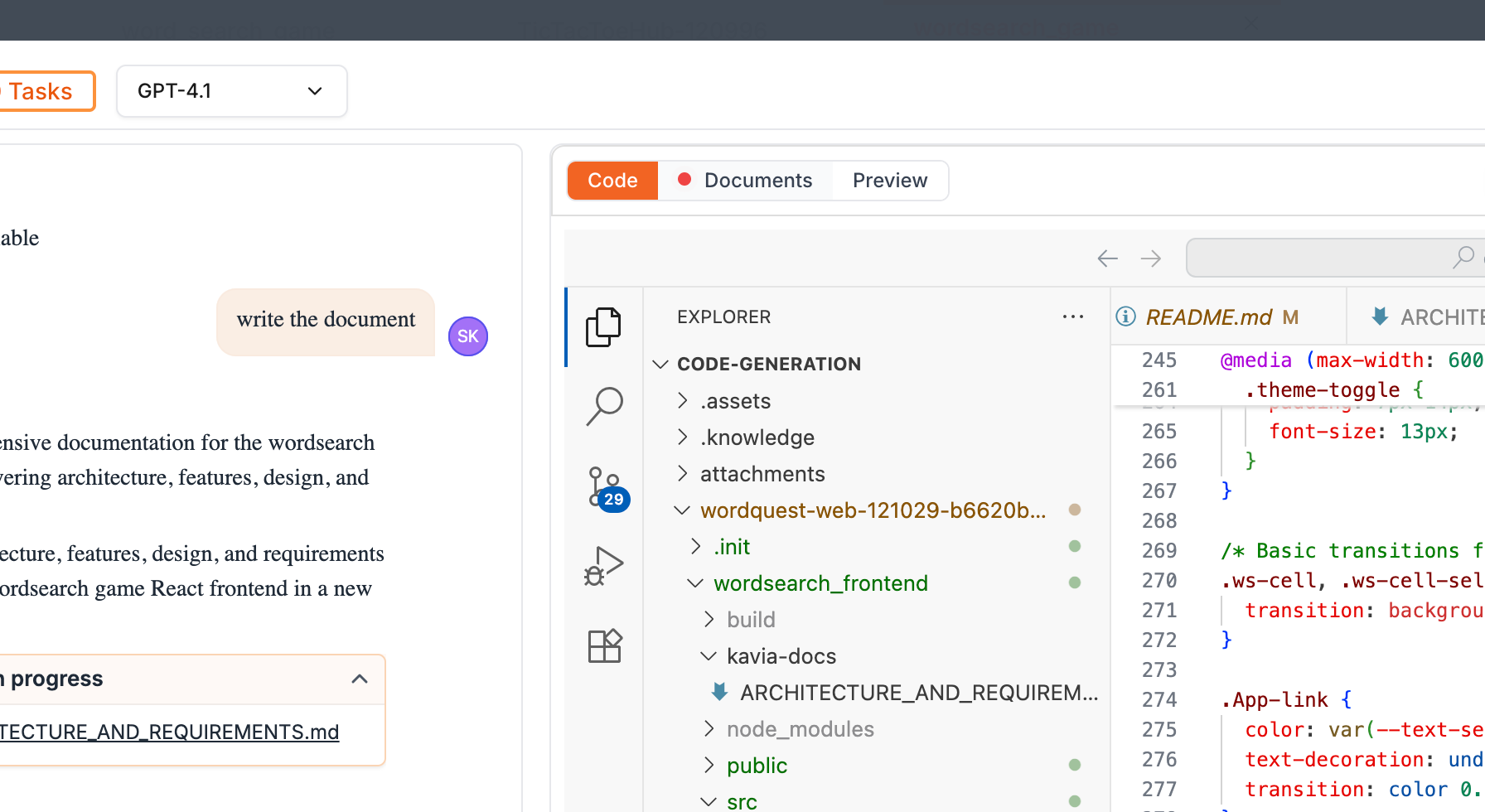Open the Search magnifier in activity bar

click(x=605, y=406)
